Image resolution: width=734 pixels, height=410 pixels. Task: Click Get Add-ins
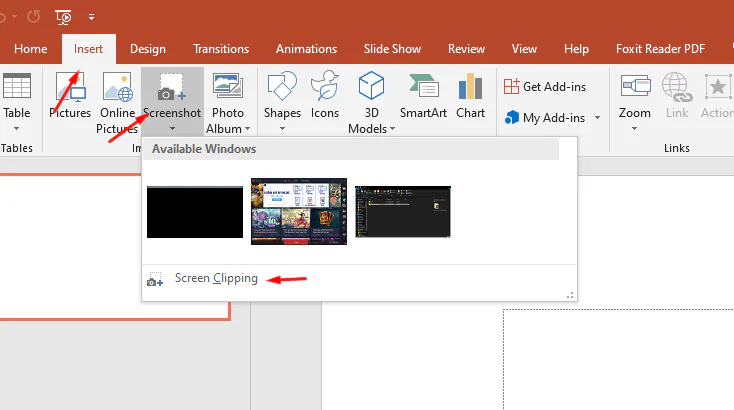545,87
